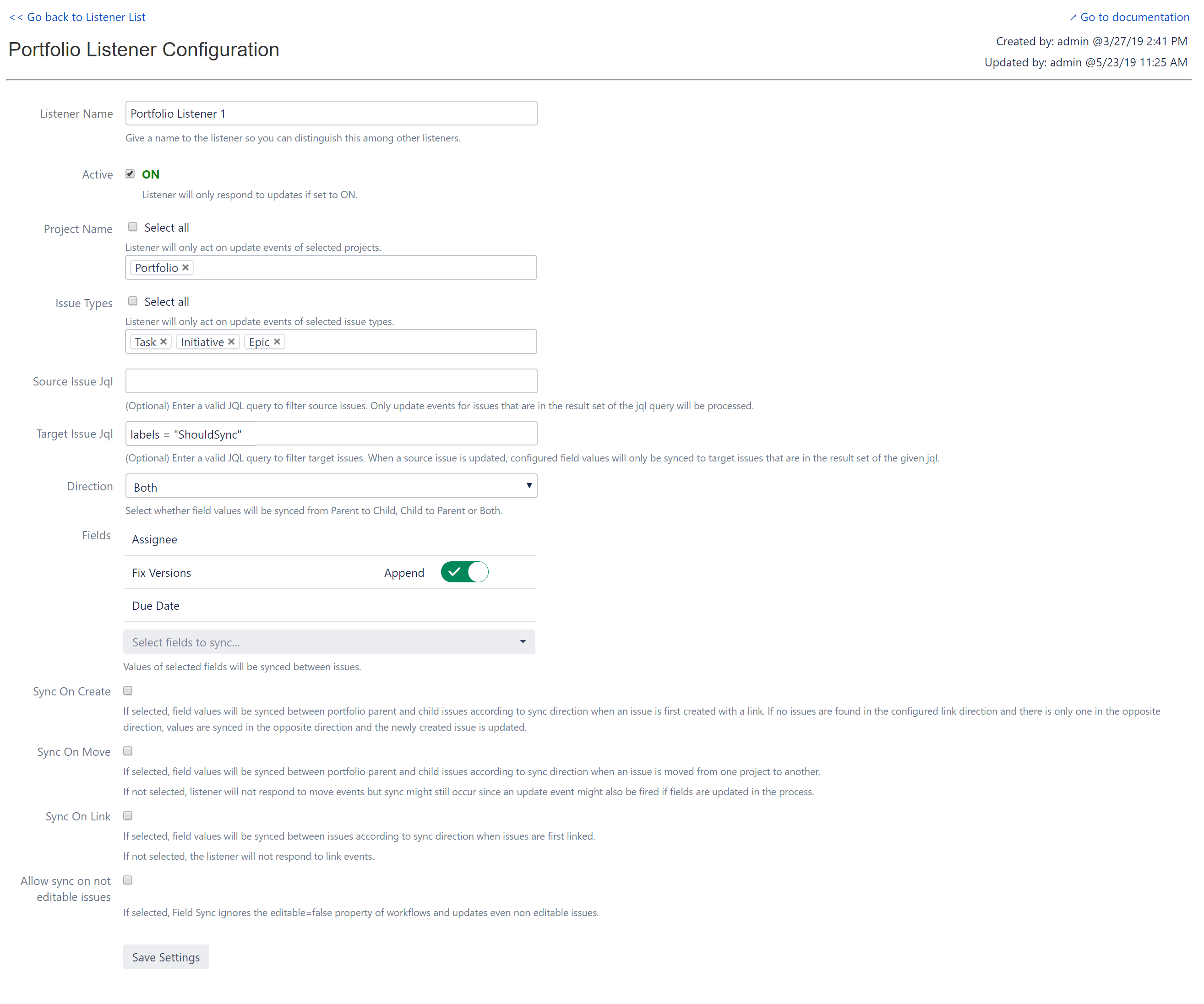Click the Target Issue Jql input field

coord(331,433)
